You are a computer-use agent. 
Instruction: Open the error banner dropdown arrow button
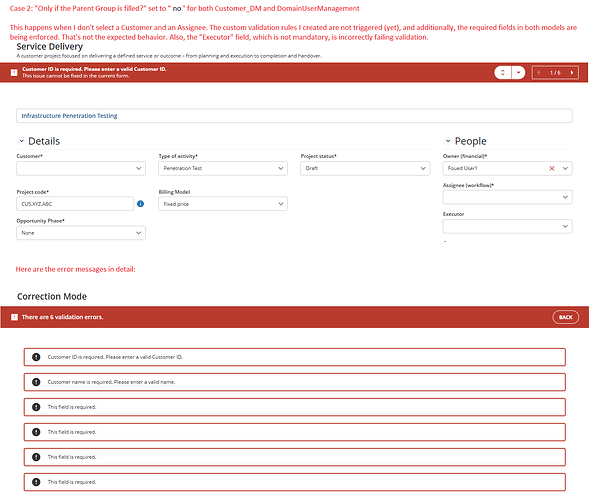point(518,73)
